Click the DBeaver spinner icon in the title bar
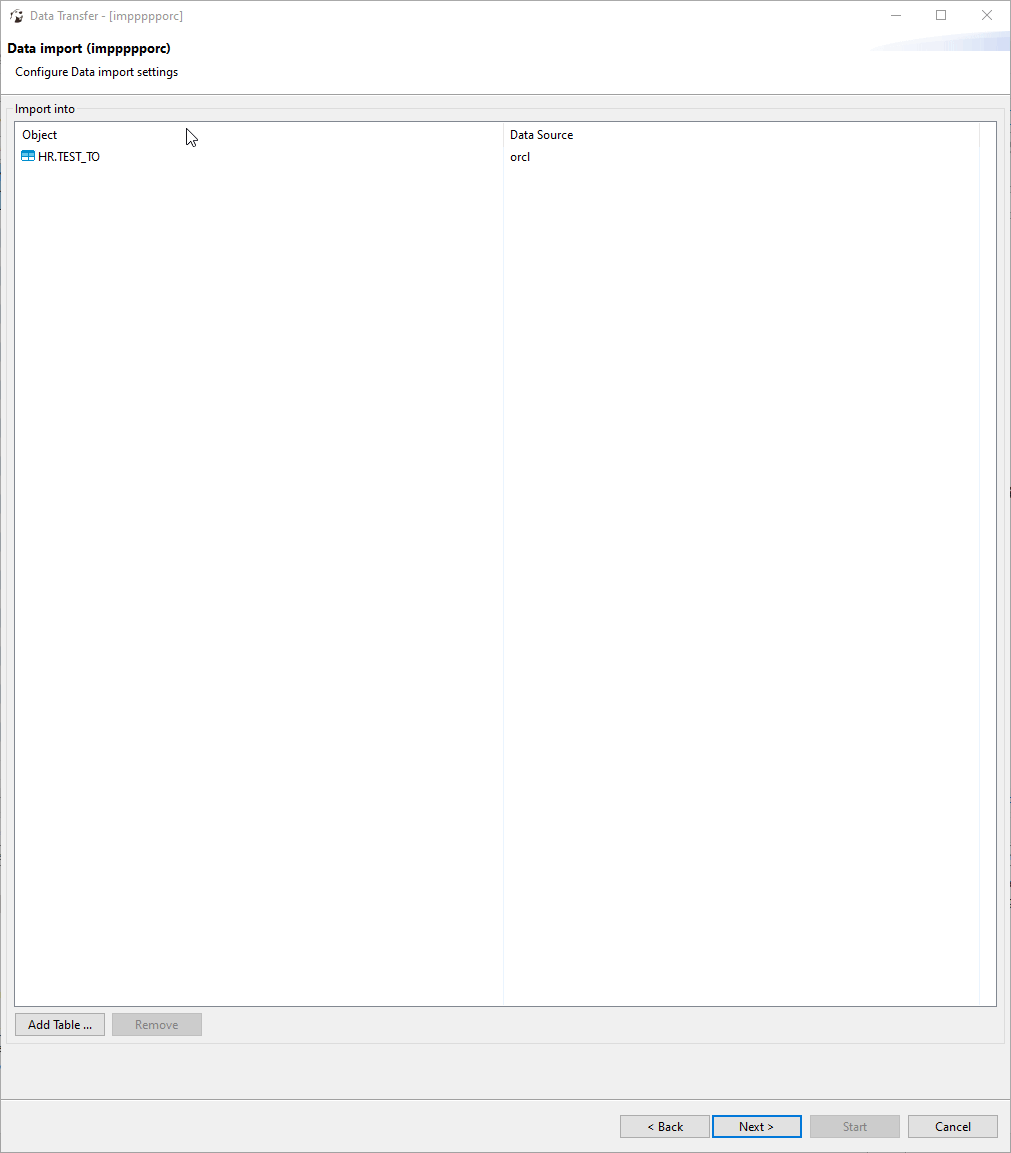This screenshot has height=1153, width=1011. click(x=16, y=15)
